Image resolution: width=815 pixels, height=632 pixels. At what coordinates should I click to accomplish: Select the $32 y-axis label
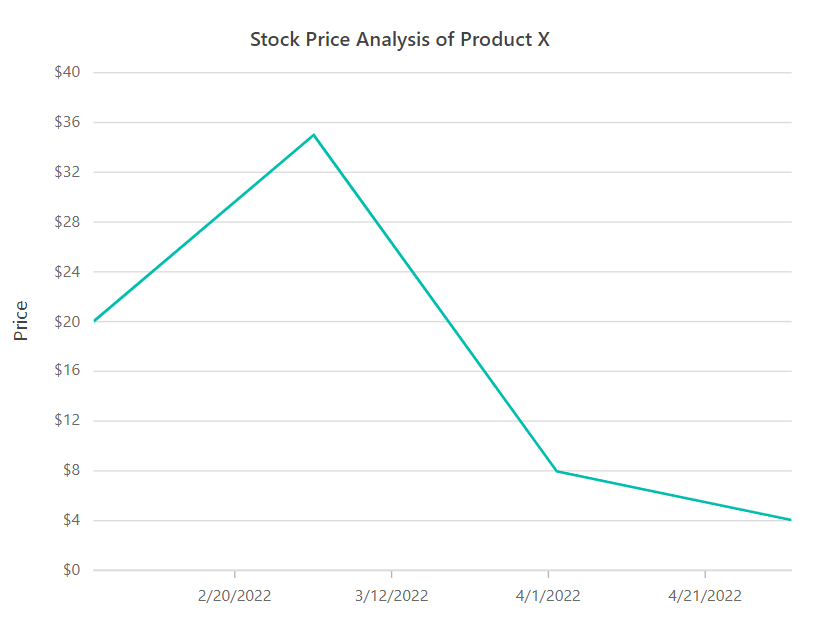point(68,172)
